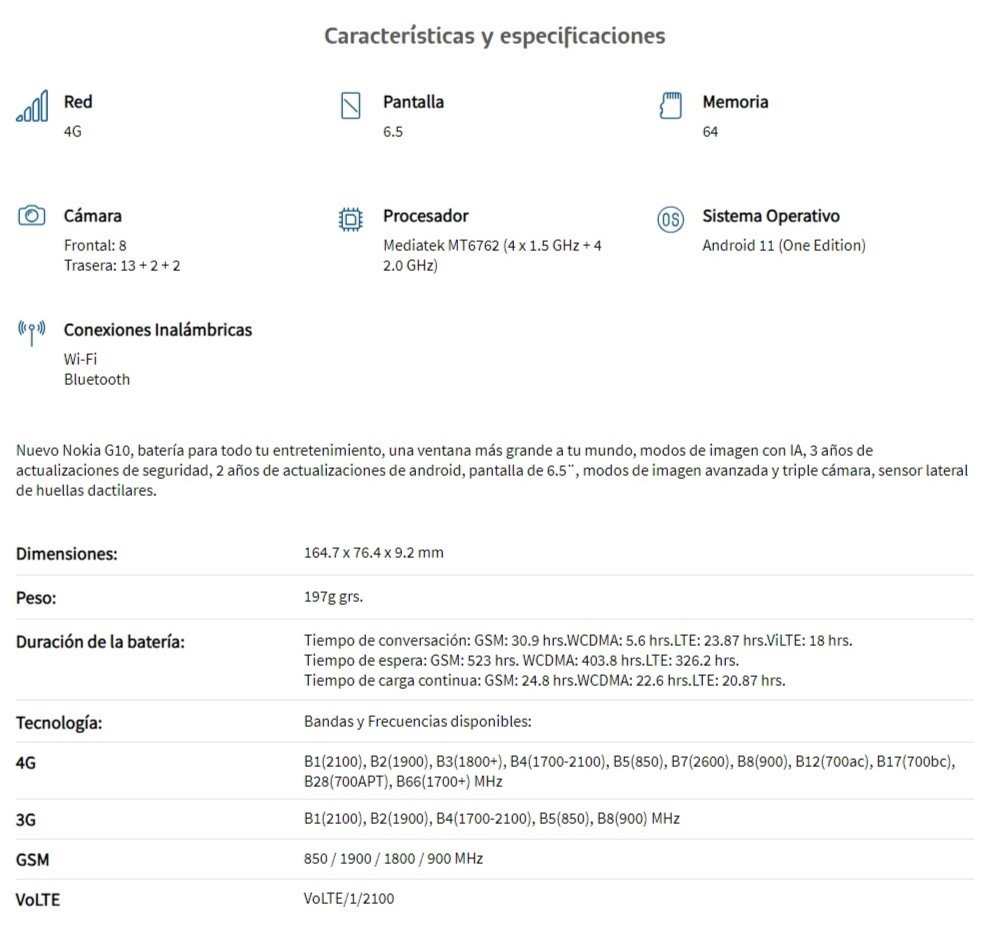Click the Mediatek MT6762 processor description
This screenshot has width=990, height=925.
tap(491, 255)
